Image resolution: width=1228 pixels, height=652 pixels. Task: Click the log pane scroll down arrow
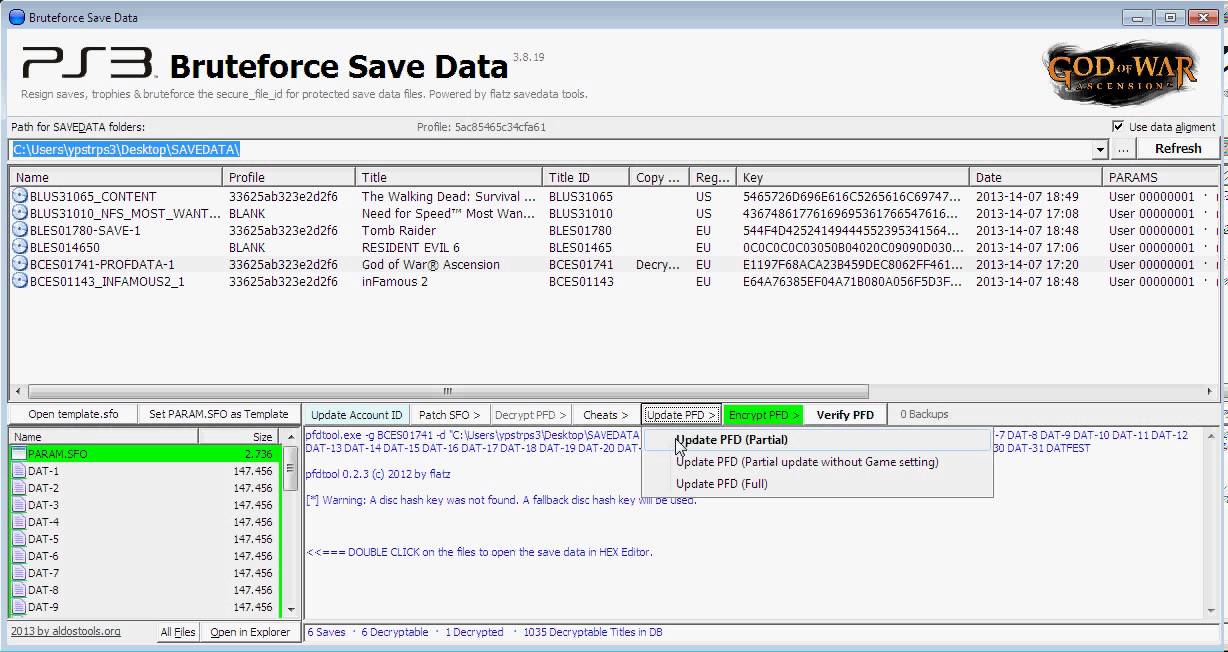pos(1211,610)
